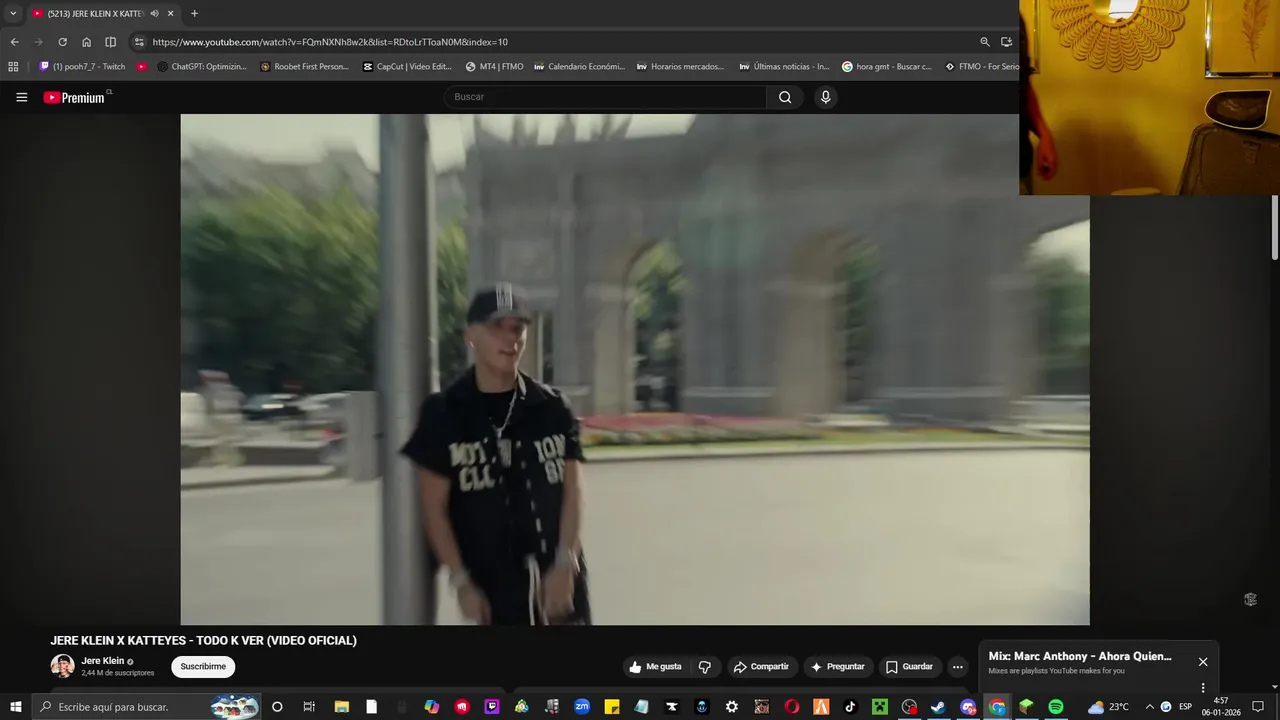The height and width of the screenshot is (720, 1280).
Task: Like the video with Me gusta
Action: (x=655, y=667)
